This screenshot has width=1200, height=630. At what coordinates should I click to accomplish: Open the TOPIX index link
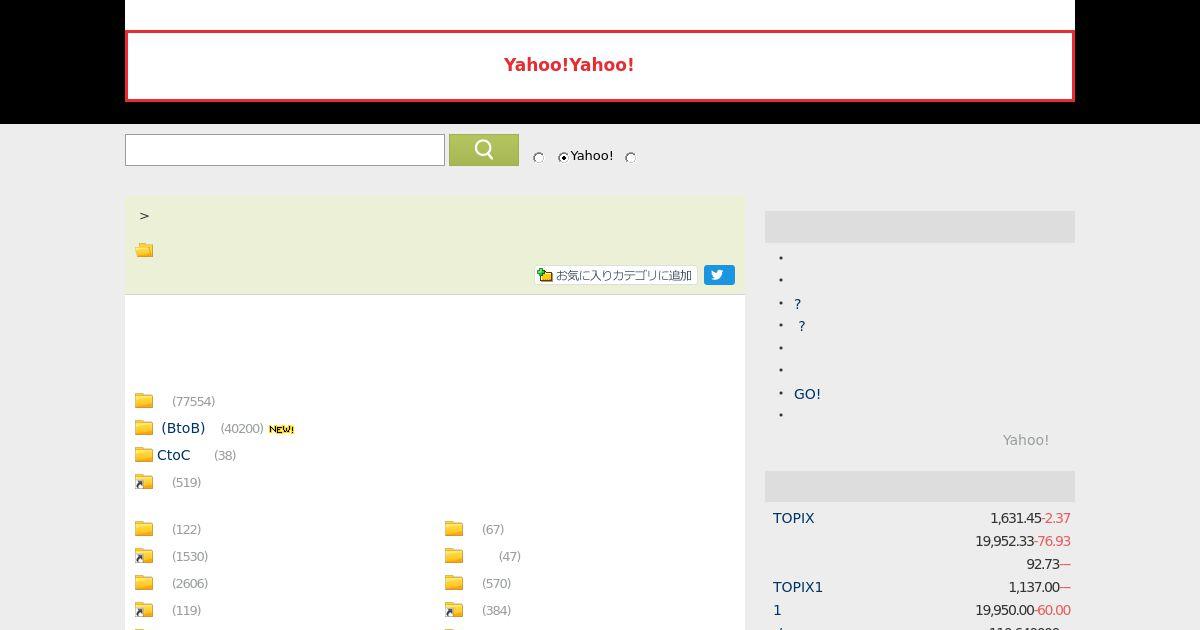794,518
